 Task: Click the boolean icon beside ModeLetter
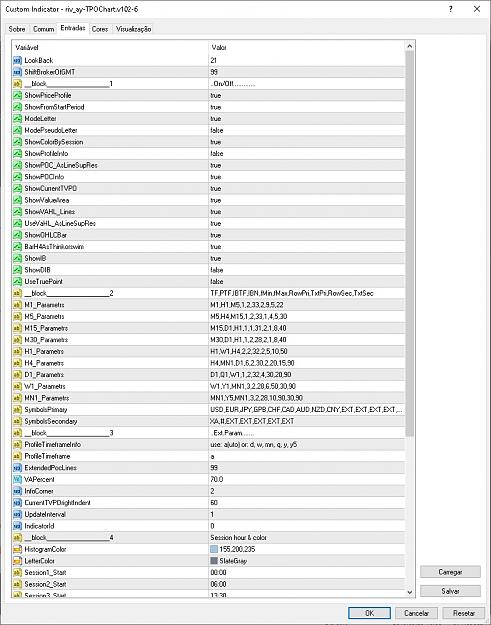click(x=17, y=119)
